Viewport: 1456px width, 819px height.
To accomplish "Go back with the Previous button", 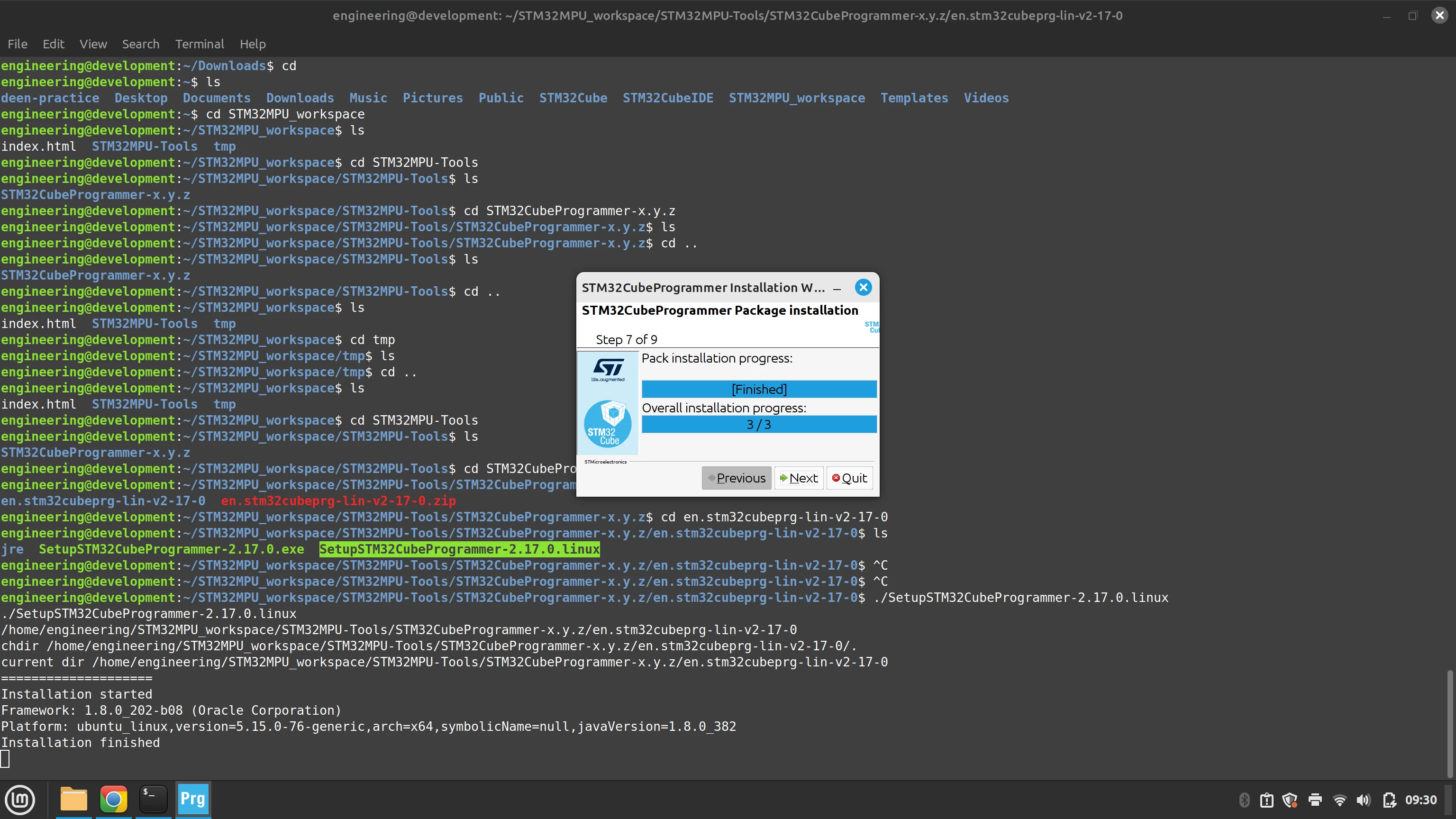I will [x=737, y=478].
